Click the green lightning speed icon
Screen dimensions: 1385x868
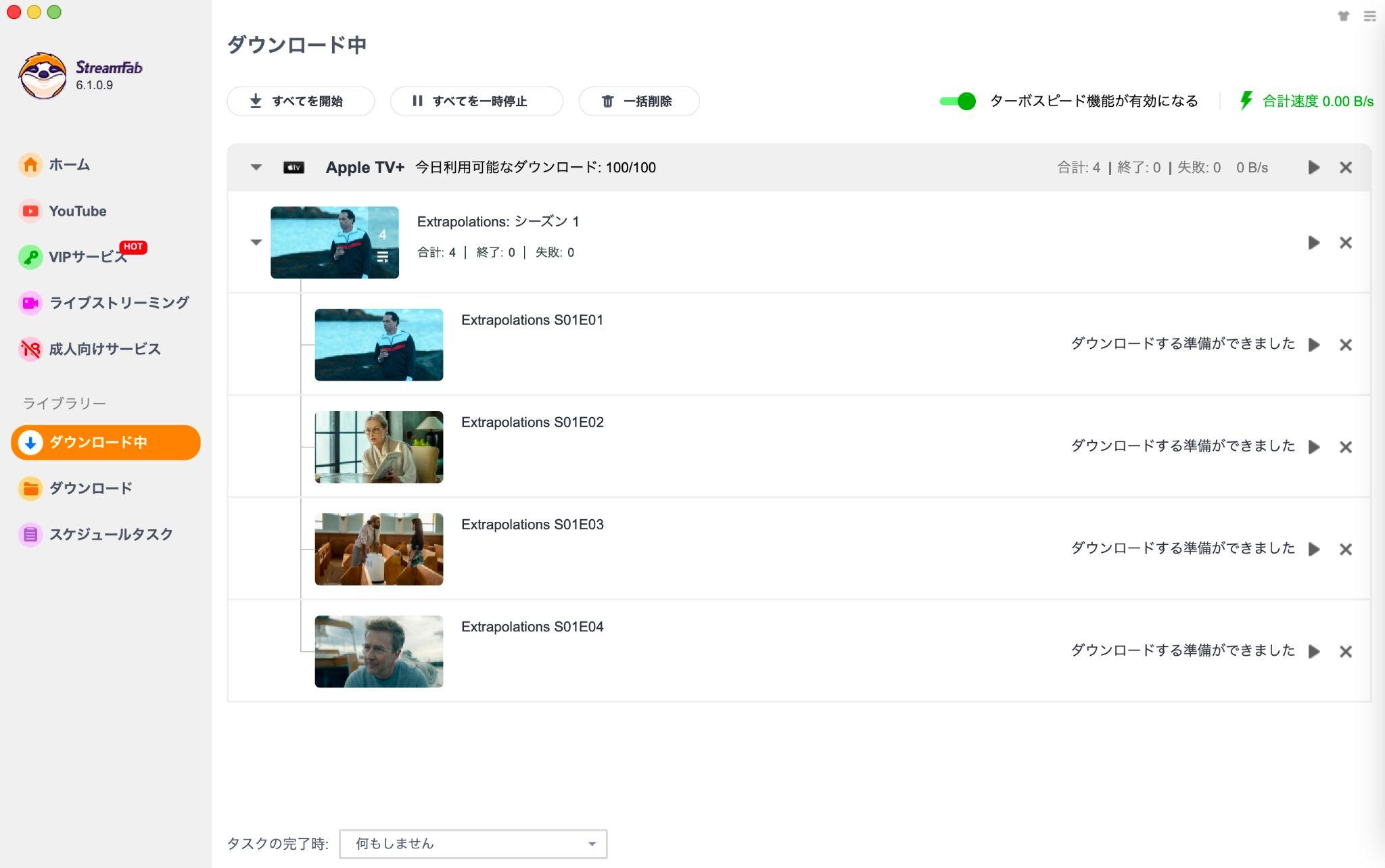pyautogui.click(x=1246, y=101)
